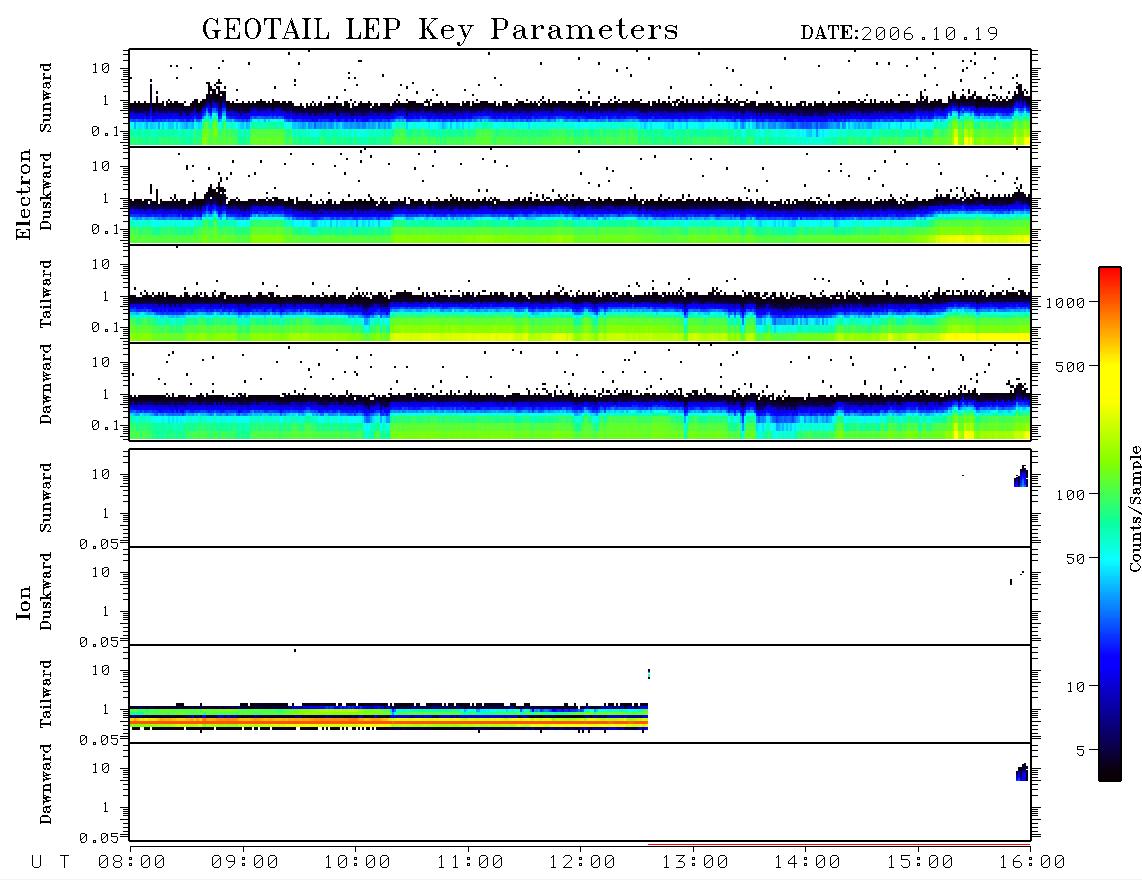The width and height of the screenshot is (1142, 880).
Task: Select the "Counts/Sample" color scale label
Action: [x=1135, y=508]
